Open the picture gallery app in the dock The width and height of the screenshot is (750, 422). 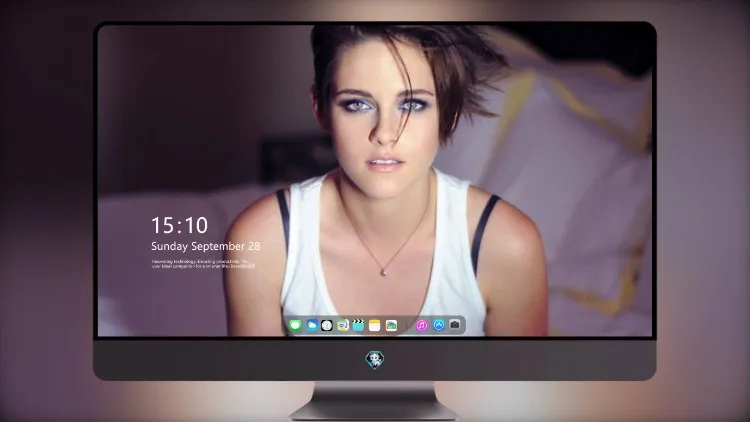click(x=391, y=325)
